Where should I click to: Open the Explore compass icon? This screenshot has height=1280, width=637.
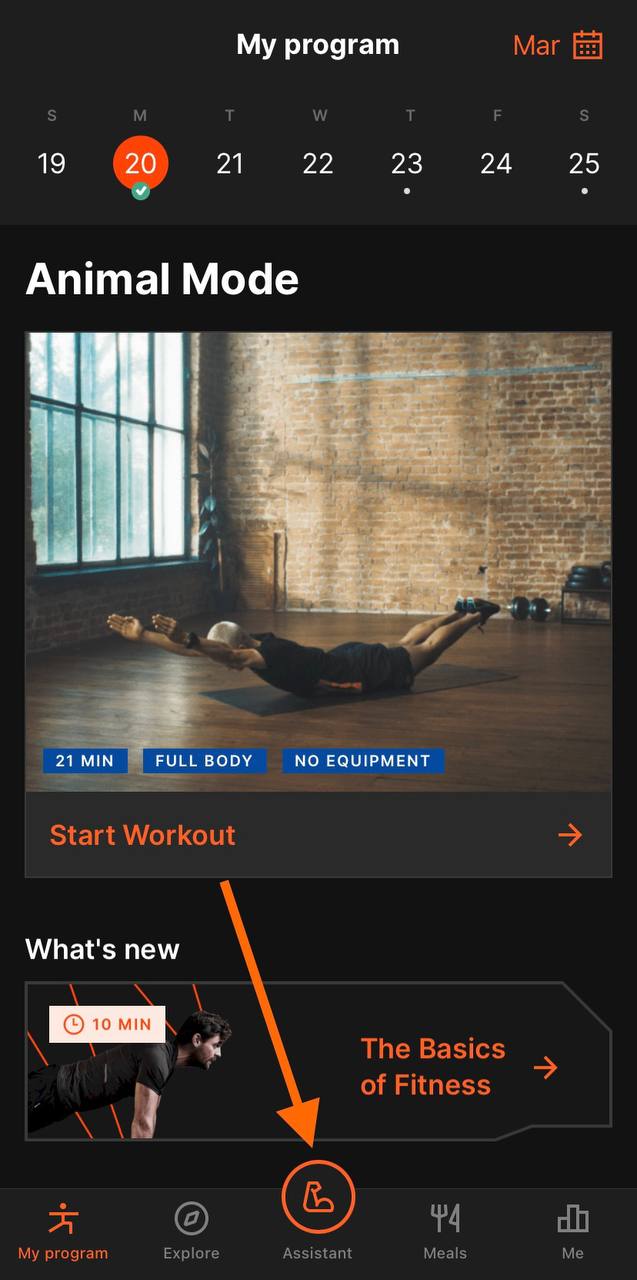(191, 1218)
